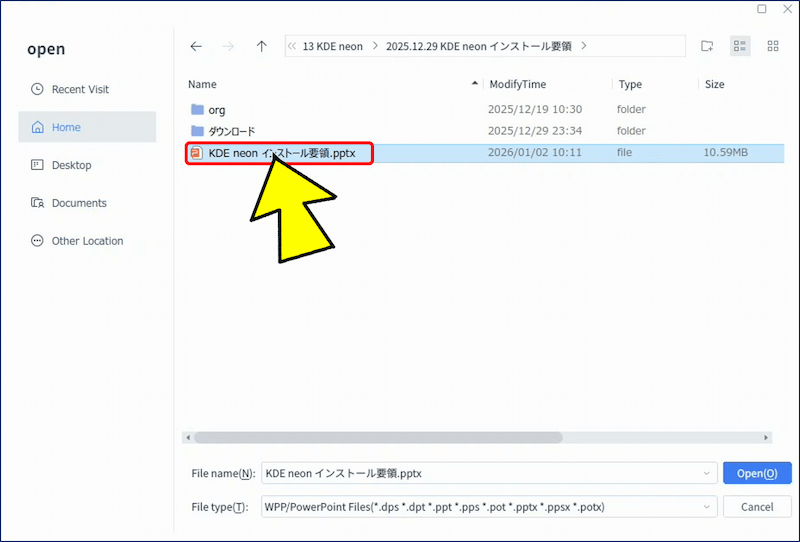Screen dimensions: 800x542
Task: Click modify time 2025/12/29 23:34
Action: click(x=535, y=131)
